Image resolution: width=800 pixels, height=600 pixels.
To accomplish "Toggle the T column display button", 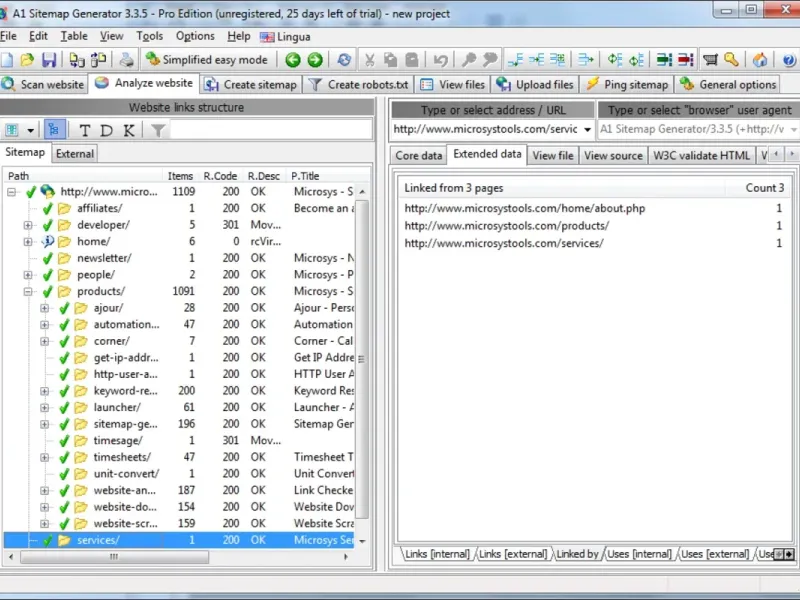I will [85, 130].
